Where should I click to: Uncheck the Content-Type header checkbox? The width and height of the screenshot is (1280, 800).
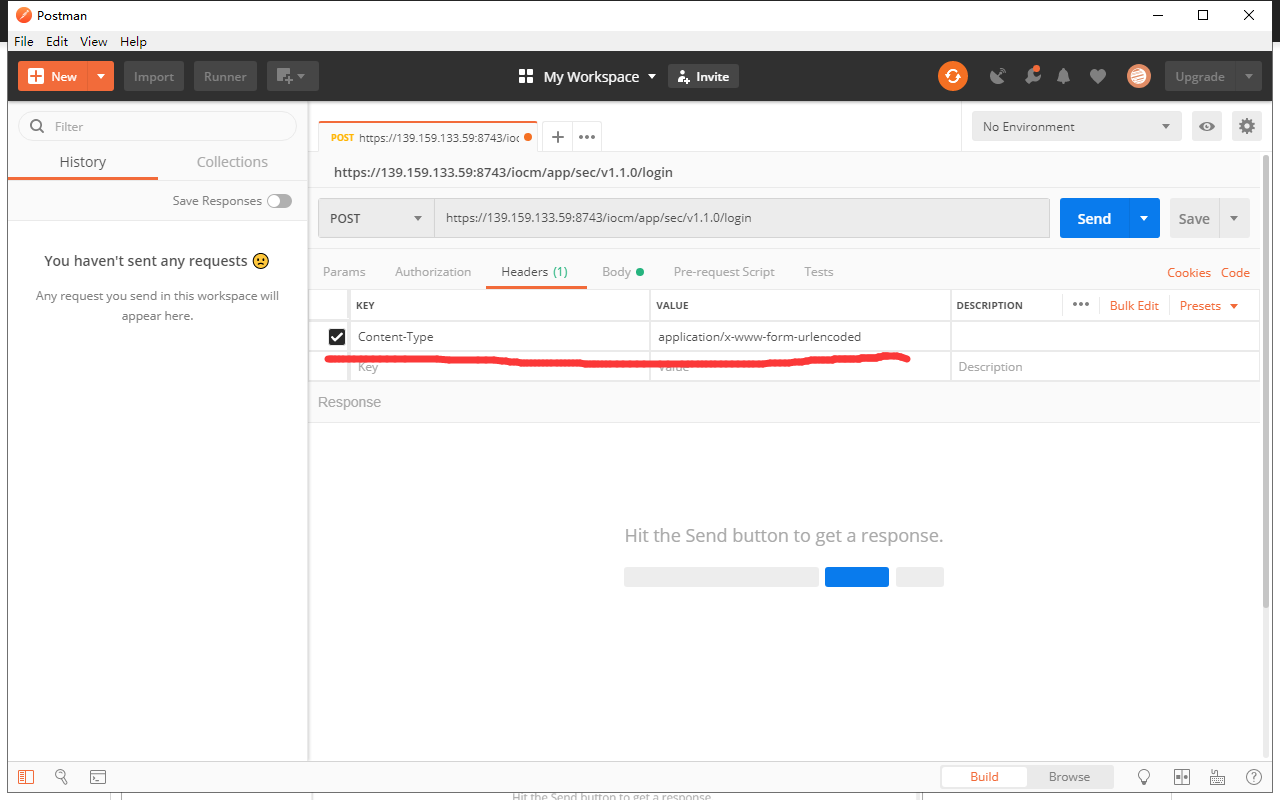(x=337, y=336)
